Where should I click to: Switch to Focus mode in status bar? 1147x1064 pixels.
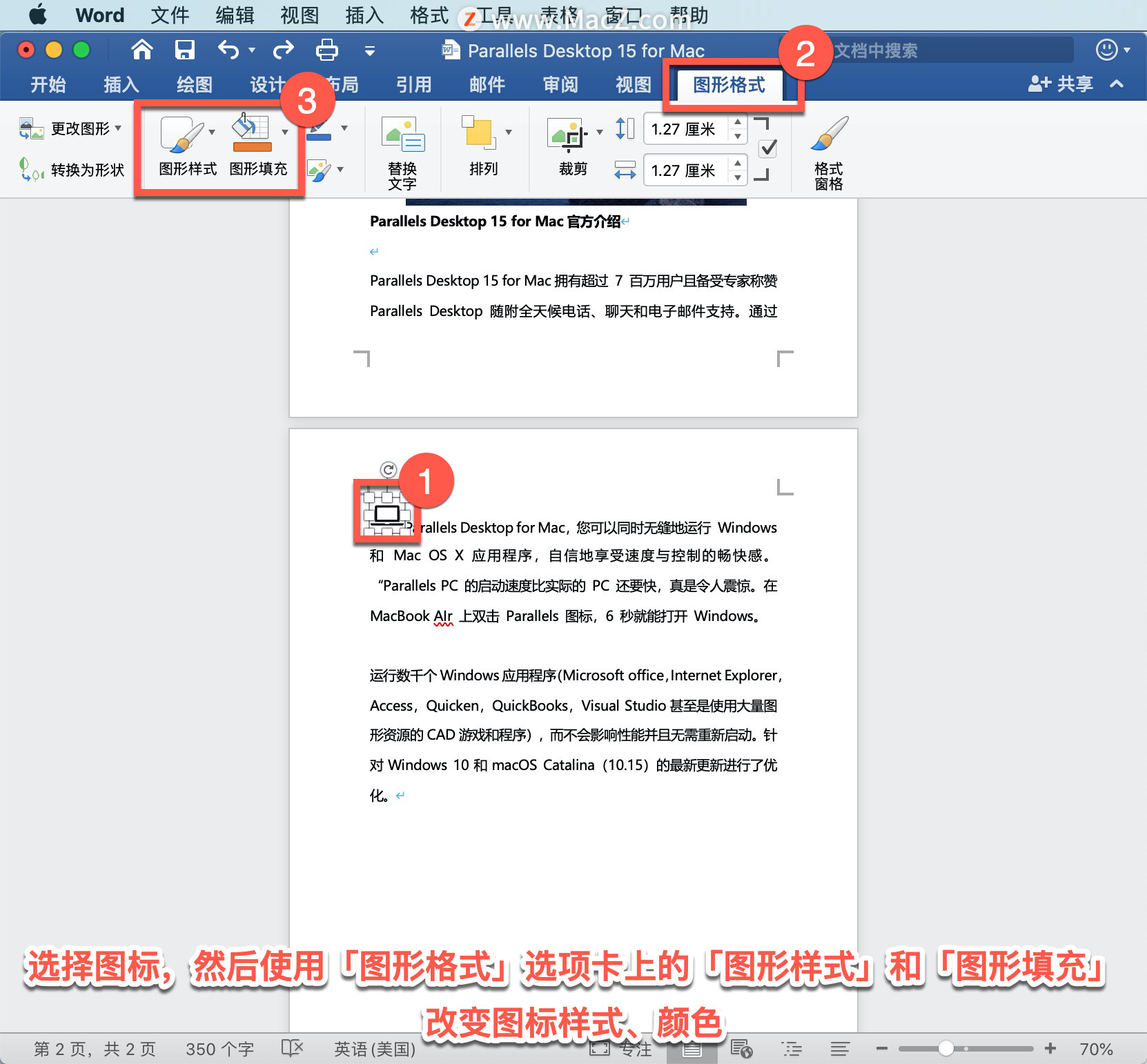[620, 1049]
